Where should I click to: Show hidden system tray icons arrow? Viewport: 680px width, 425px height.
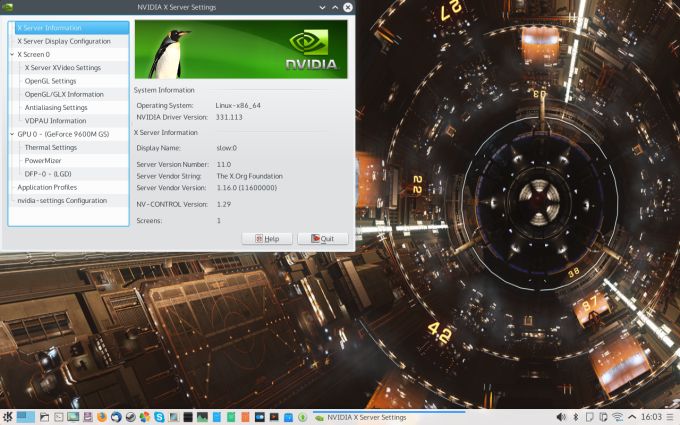pos(632,417)
